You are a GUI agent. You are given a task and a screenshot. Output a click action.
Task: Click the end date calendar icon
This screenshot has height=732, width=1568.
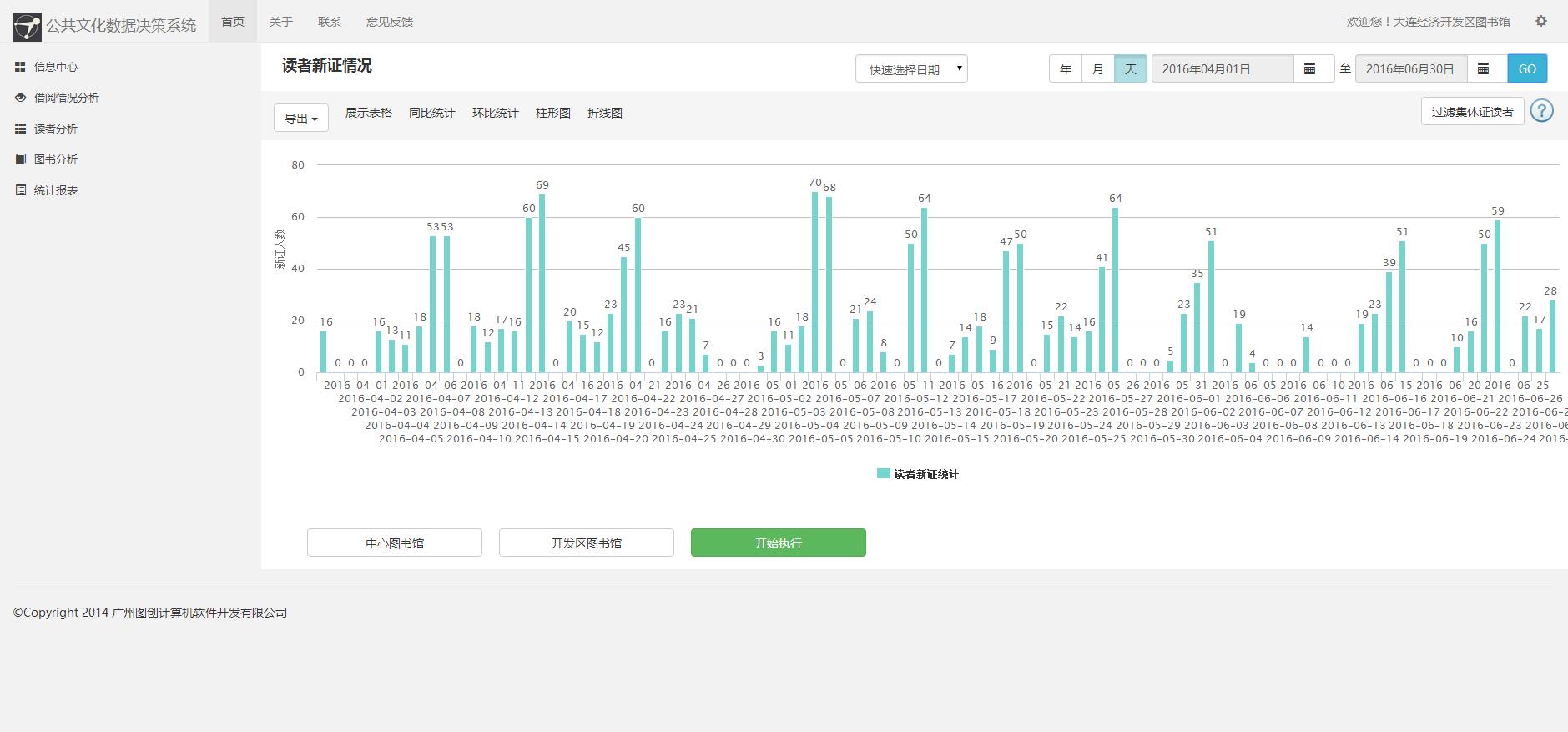(x=1484, y=68)
